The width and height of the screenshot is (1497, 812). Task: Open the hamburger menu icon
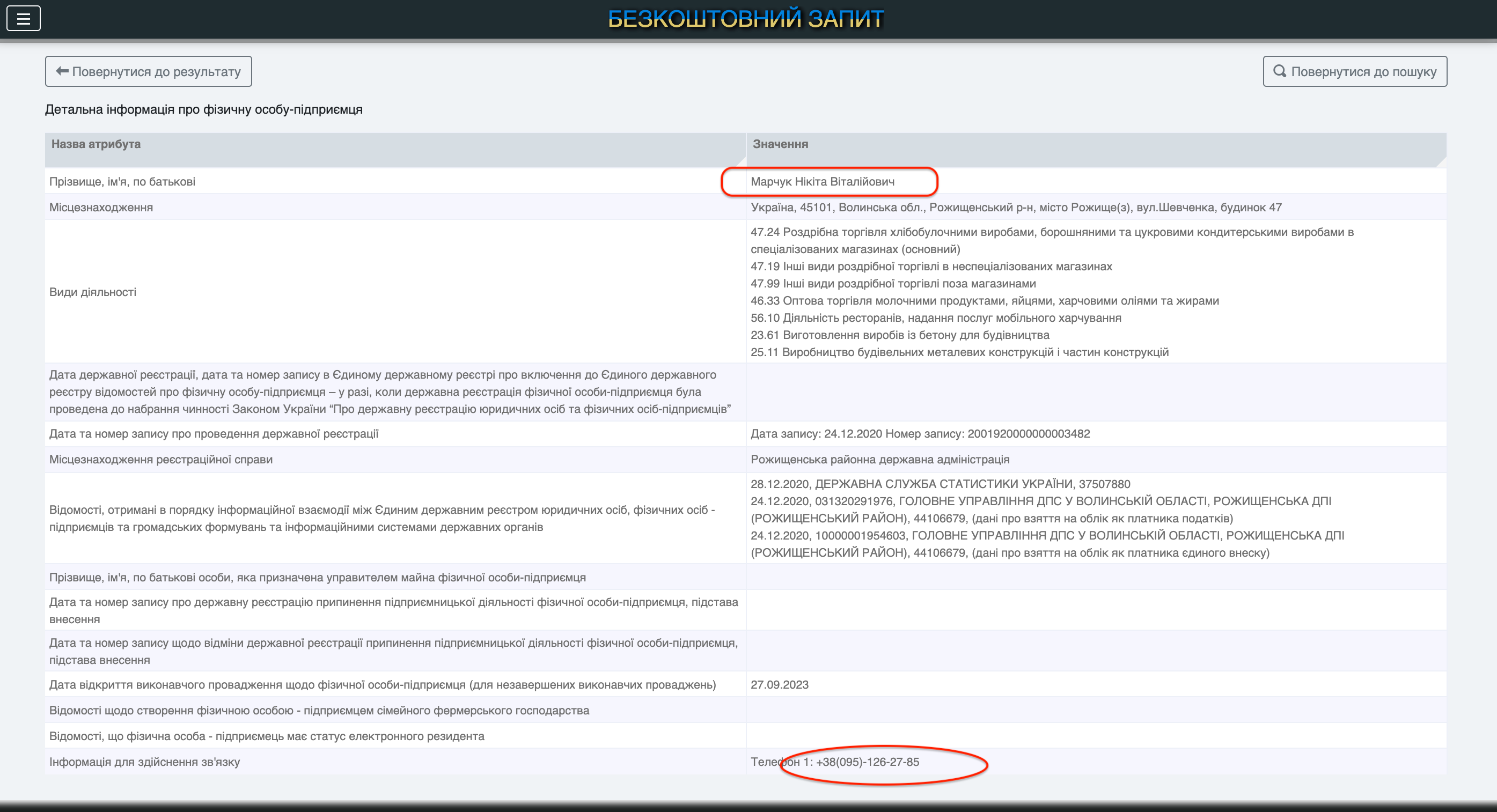(x=23, y=19)
